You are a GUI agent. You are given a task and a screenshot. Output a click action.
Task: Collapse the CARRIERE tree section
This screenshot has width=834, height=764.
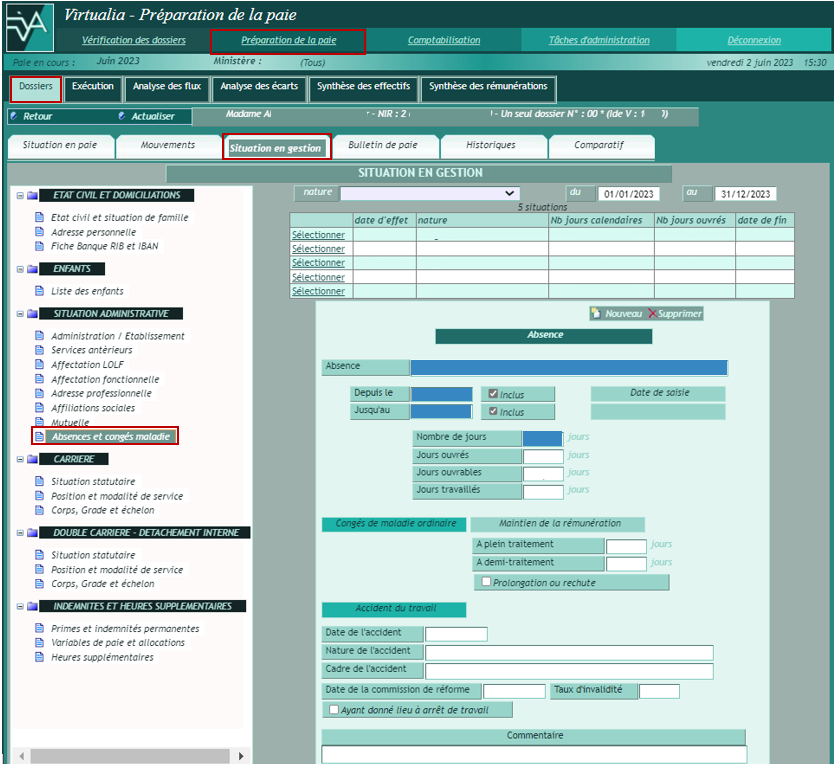[19, 459]
